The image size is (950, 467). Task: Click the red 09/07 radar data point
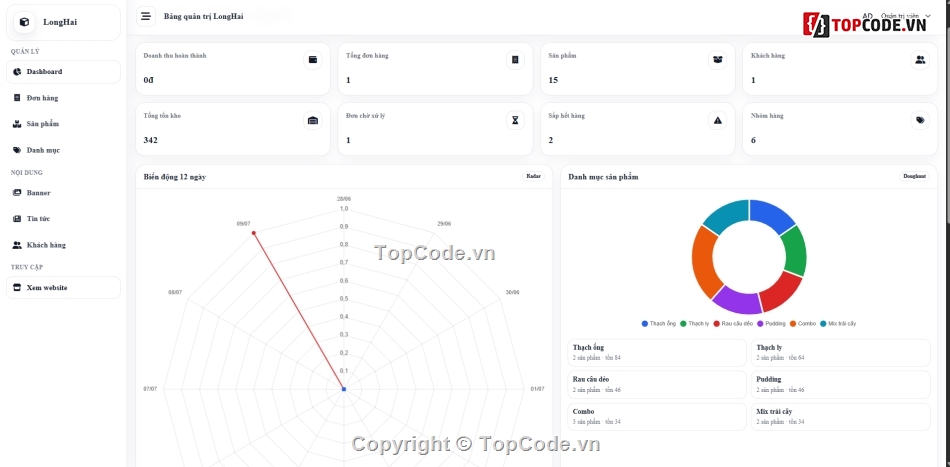[x=253, y=233]
